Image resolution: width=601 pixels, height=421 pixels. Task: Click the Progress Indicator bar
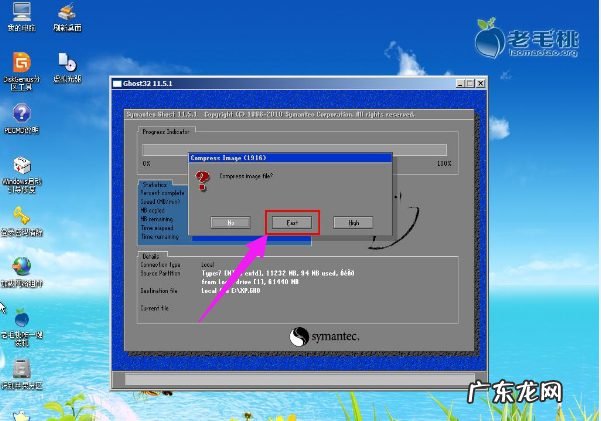click(x=294, y=150)
